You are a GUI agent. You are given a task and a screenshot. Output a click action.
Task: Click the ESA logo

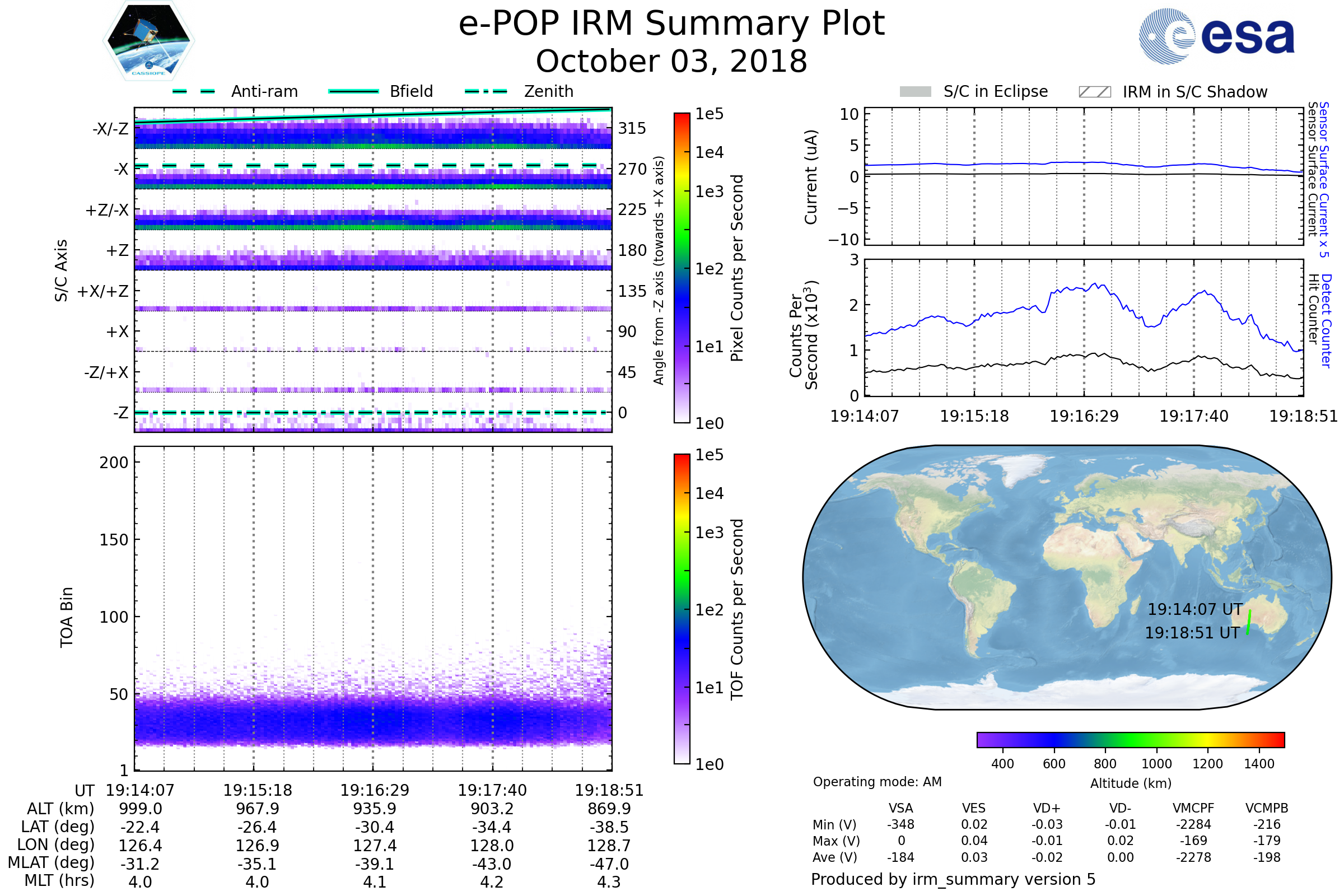[x=1216, y=35]
